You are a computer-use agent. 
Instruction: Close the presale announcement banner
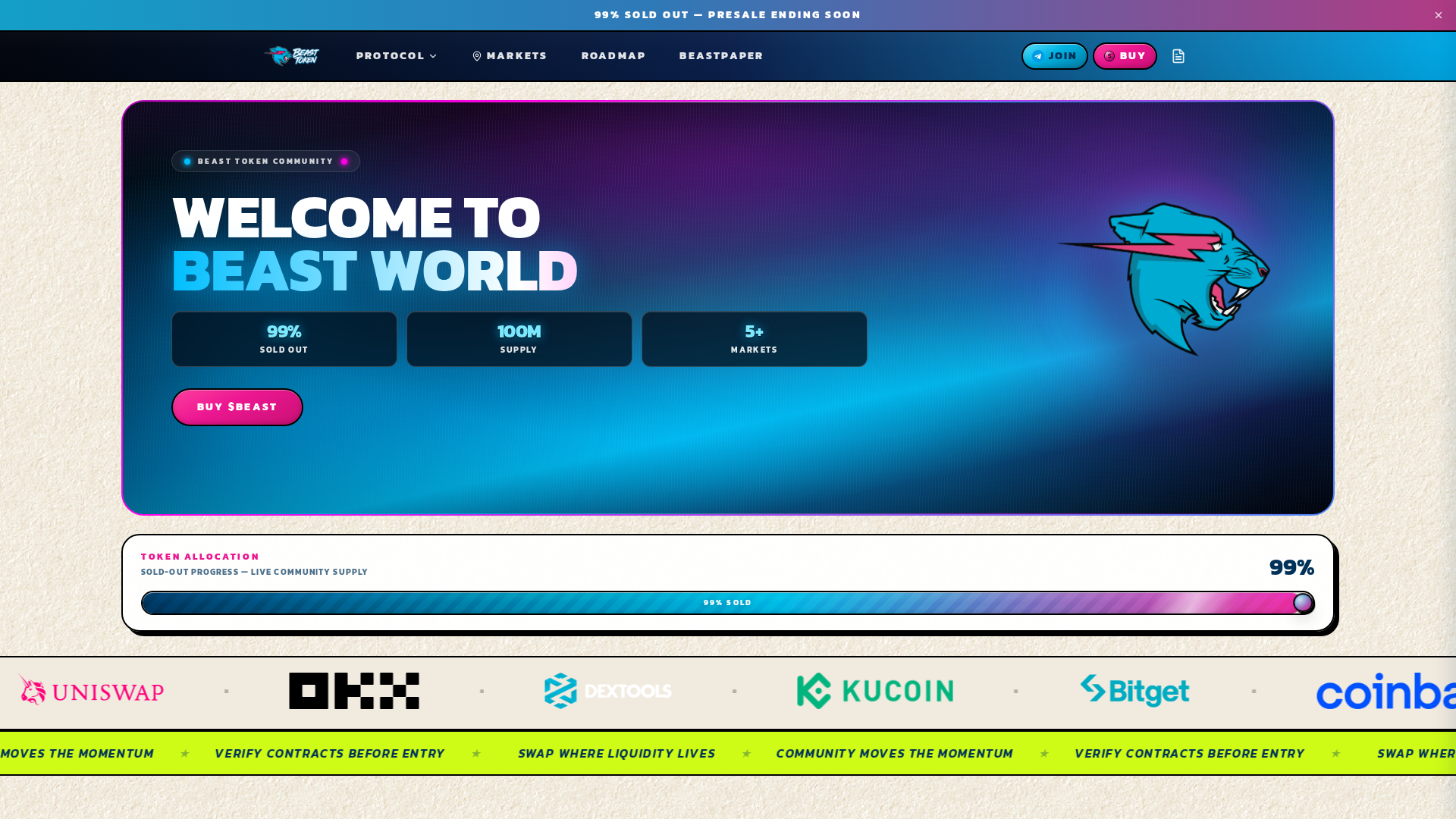click(1439, 15)
